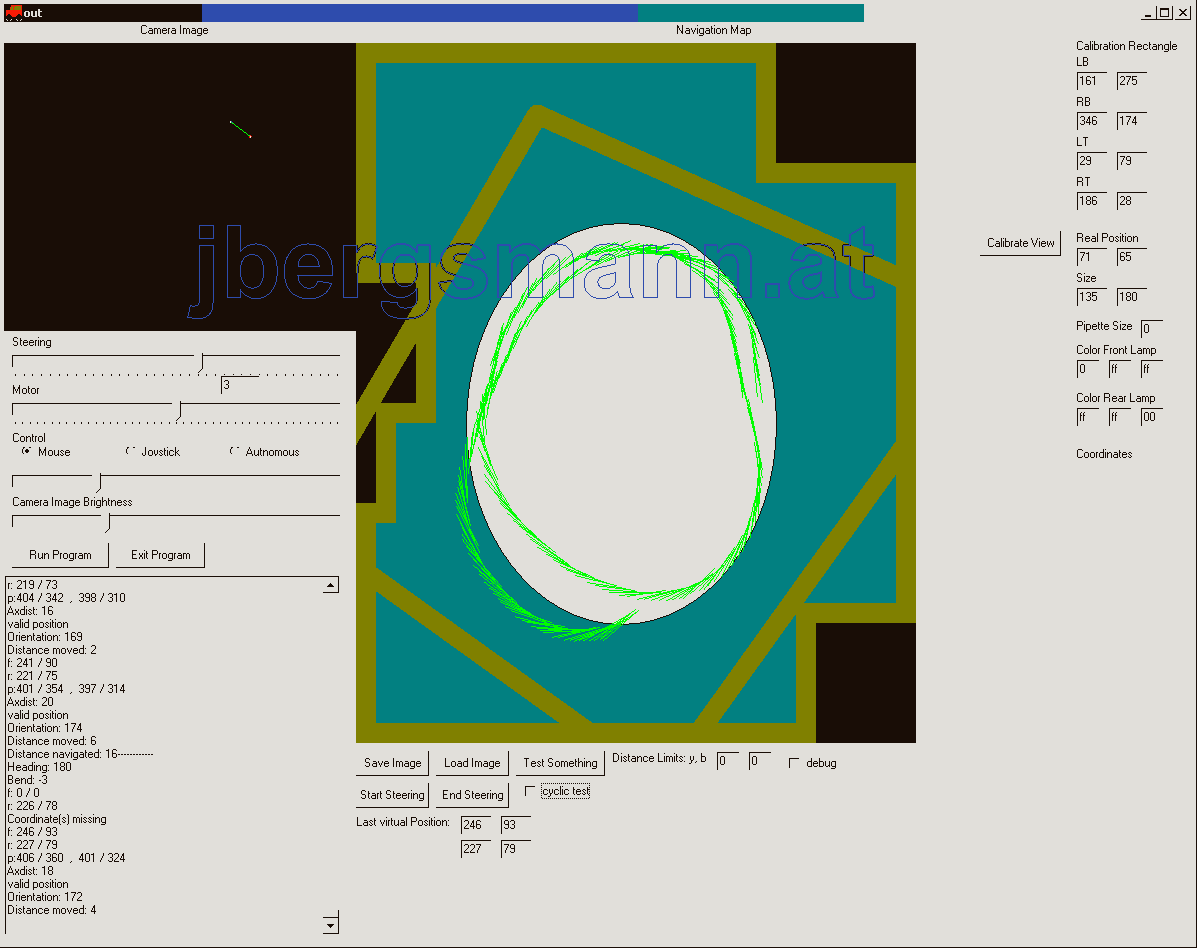Click log line "Axdist: 20"

point(31,702)
